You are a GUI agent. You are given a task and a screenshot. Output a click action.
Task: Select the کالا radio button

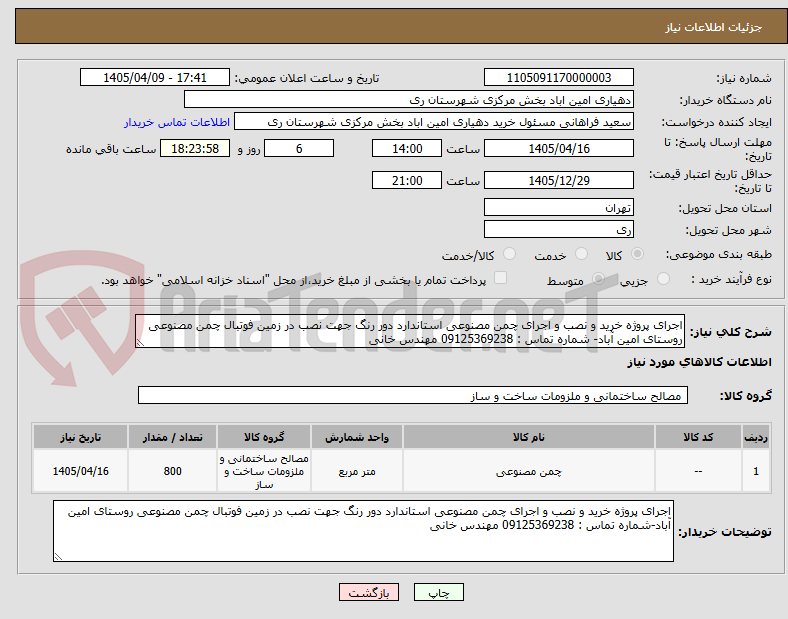tap(637, 254)
